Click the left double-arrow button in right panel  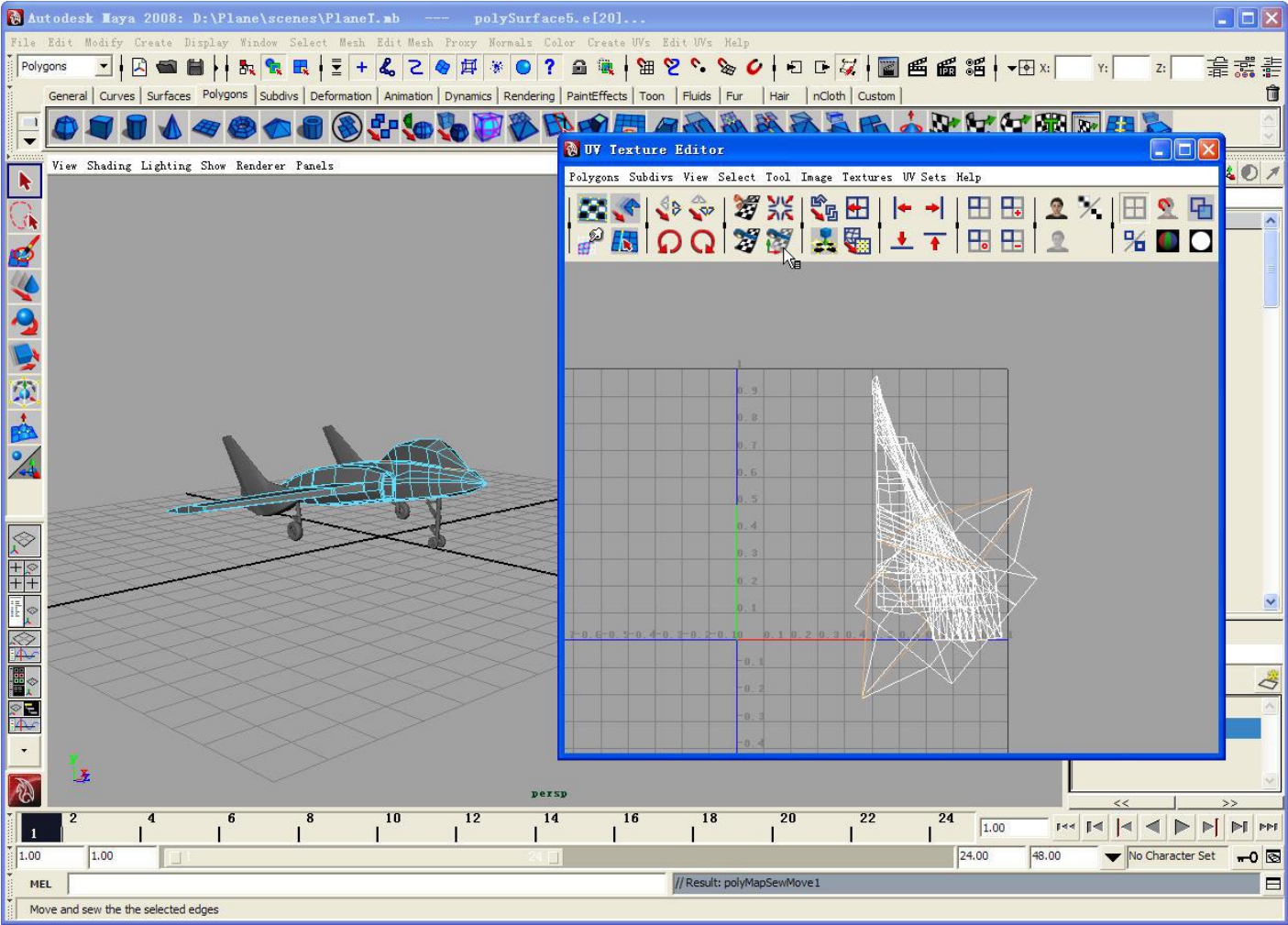click(x=1121, y=803)
